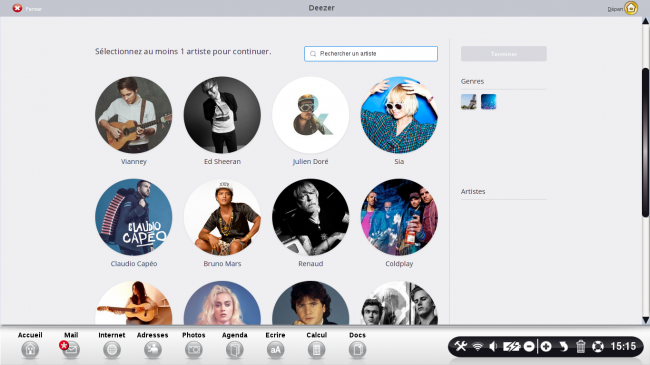
Task: Click the zoom-out minus icon
Action: click(529, 346)
